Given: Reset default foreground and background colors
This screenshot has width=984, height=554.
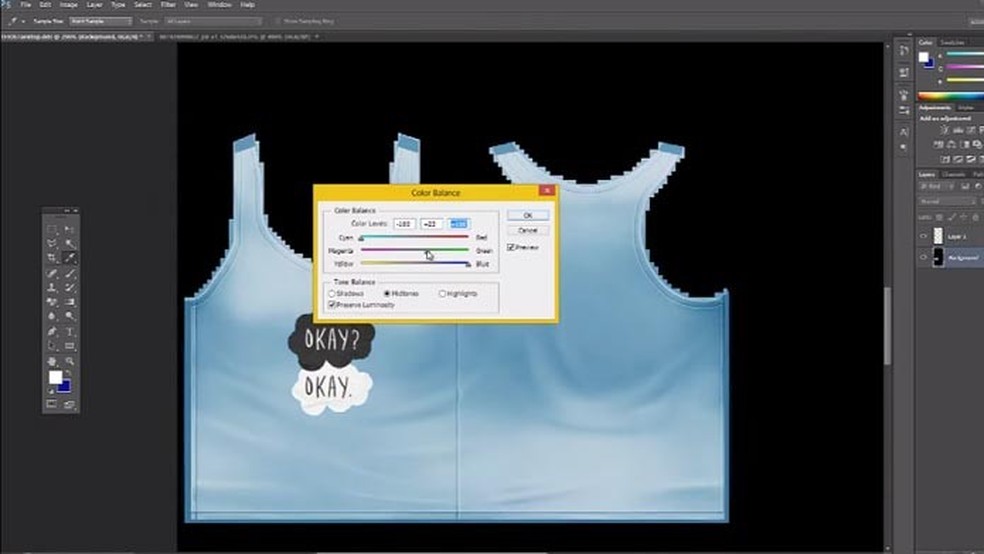Looking at the screenshot, I should (51, 391).
